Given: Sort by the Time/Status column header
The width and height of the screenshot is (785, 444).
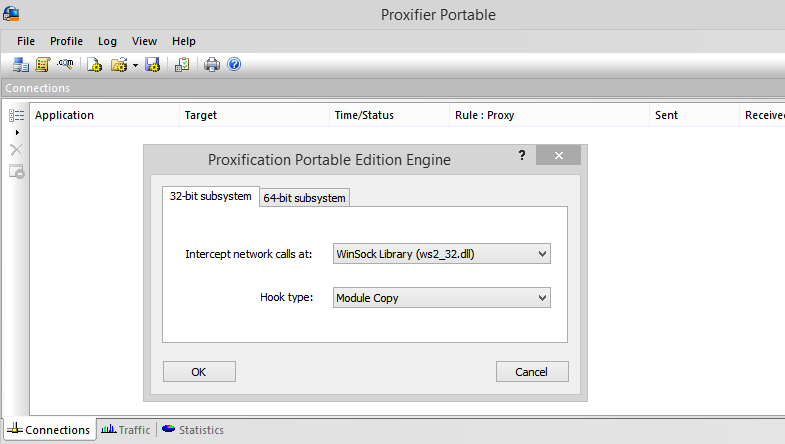Looking at the screenshot, I should 389,115.
